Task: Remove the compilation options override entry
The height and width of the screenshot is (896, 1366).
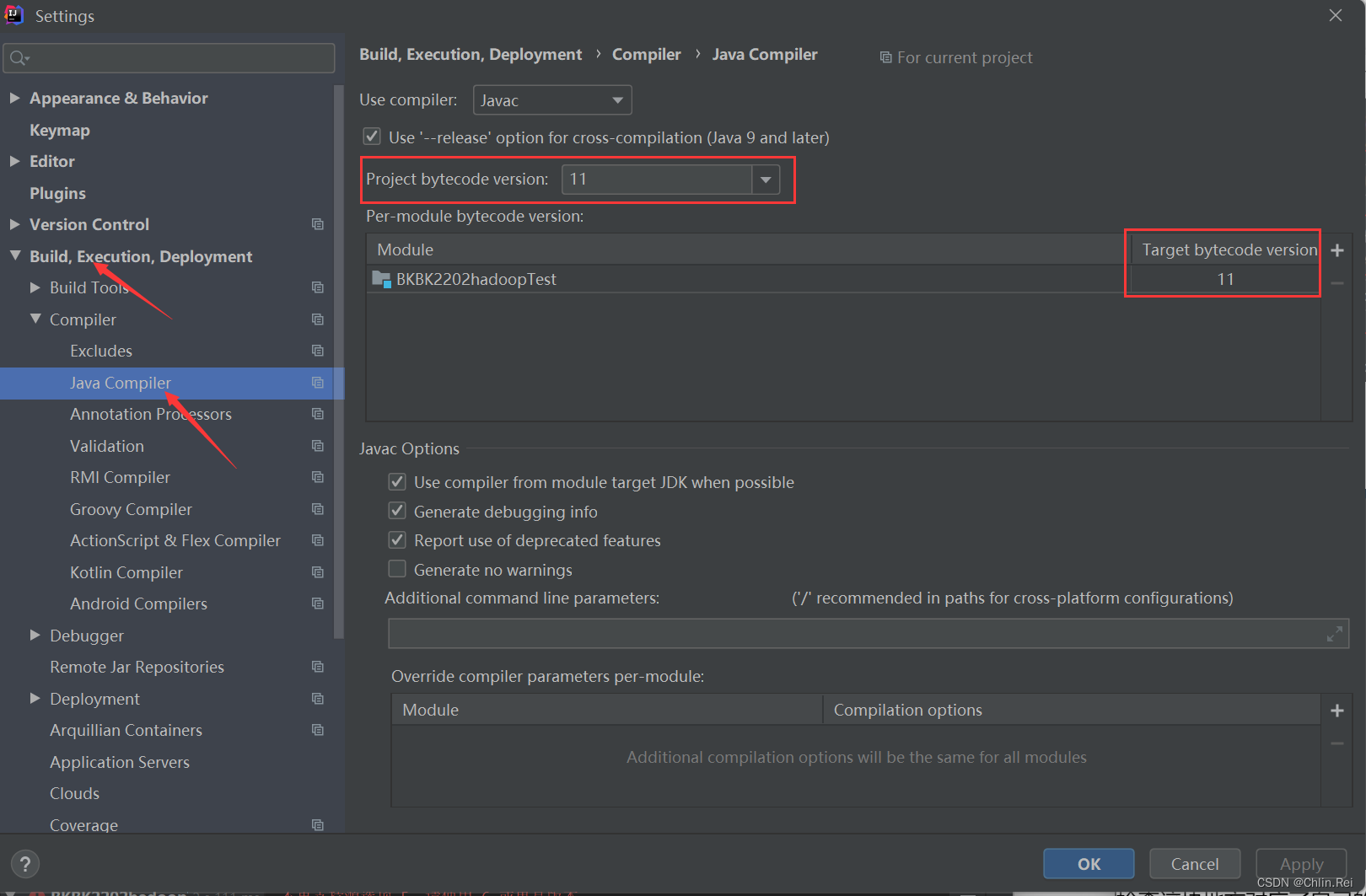Action: [x=1337, y=743]
